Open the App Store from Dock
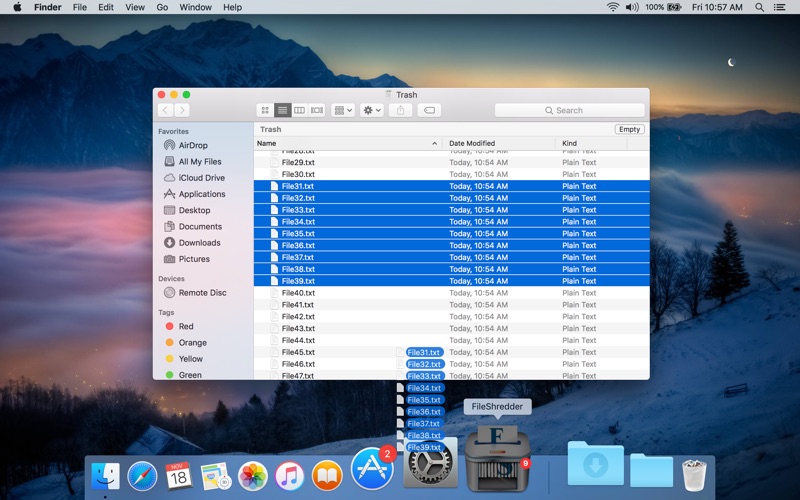Image resolution: width=800 pixels, height=500 pixels. 372,469
